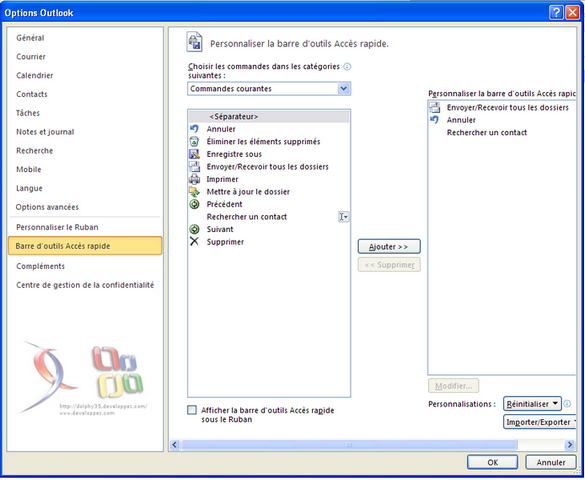Open the Compléments page
This screenshot has height=480, width=585.
(40, 266)
